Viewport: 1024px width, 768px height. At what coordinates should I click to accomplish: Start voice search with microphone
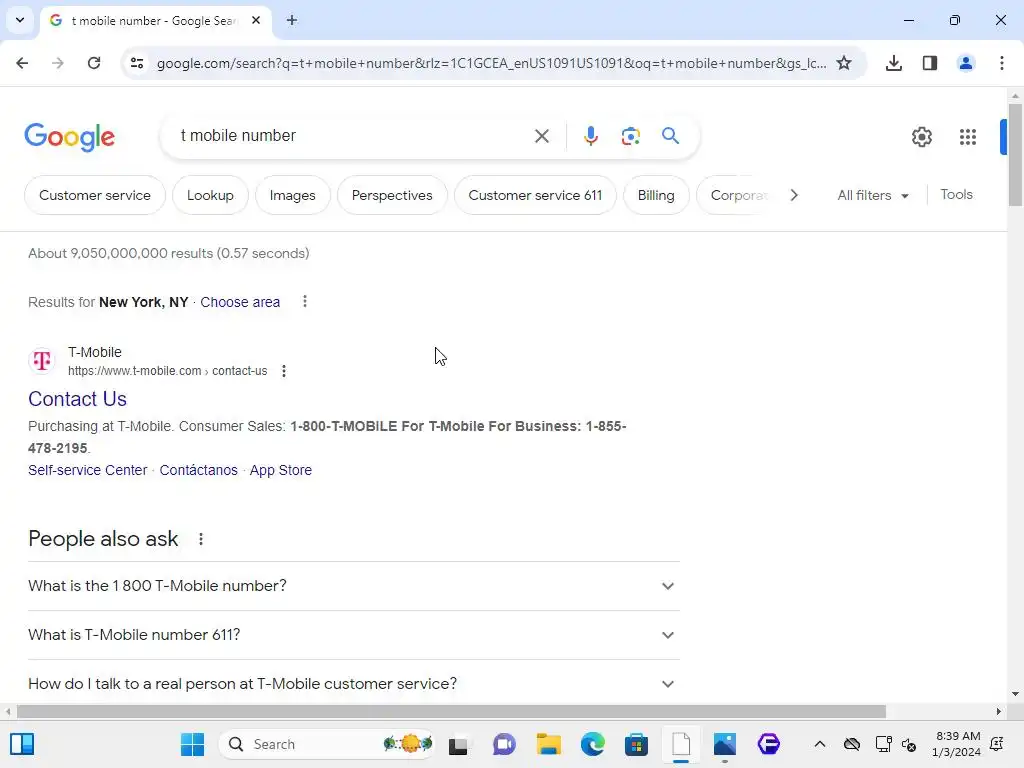(590, 136)
